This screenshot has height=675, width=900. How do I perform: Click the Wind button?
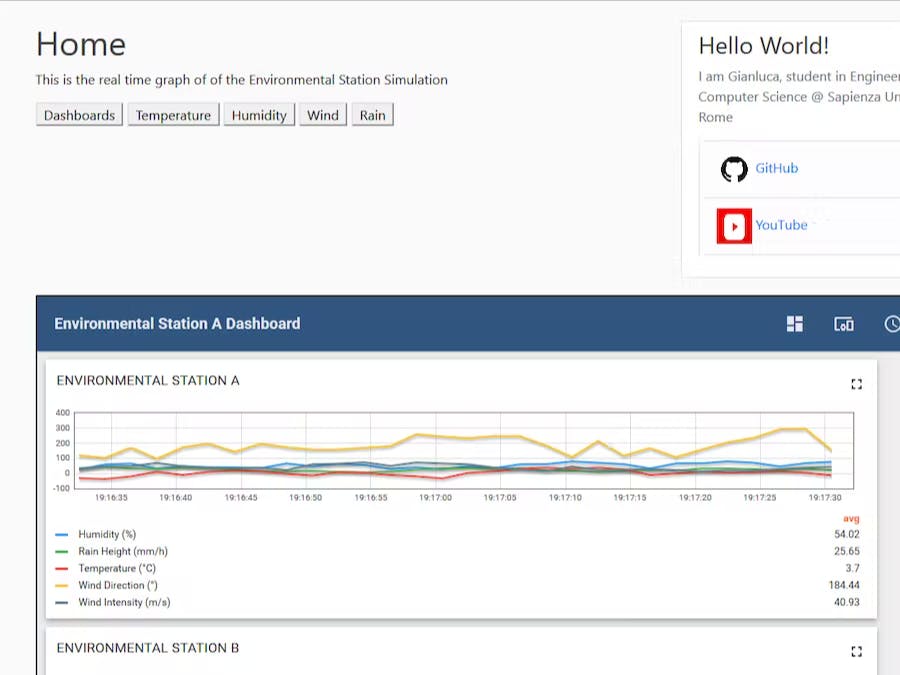(x=322, y=114)
